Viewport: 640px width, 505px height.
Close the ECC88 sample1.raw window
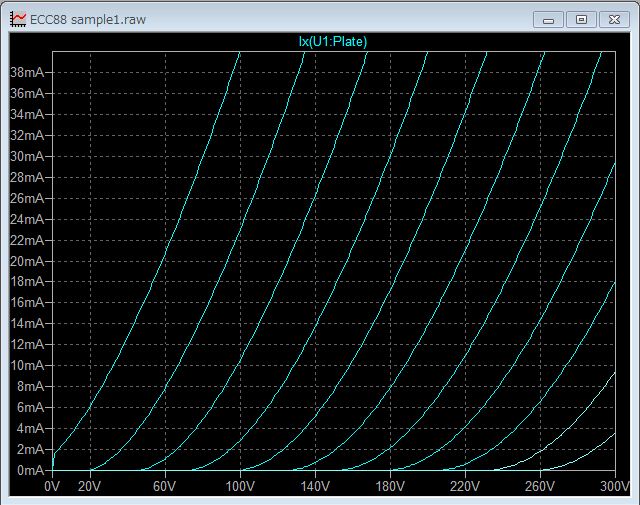[x=614, y=19]
